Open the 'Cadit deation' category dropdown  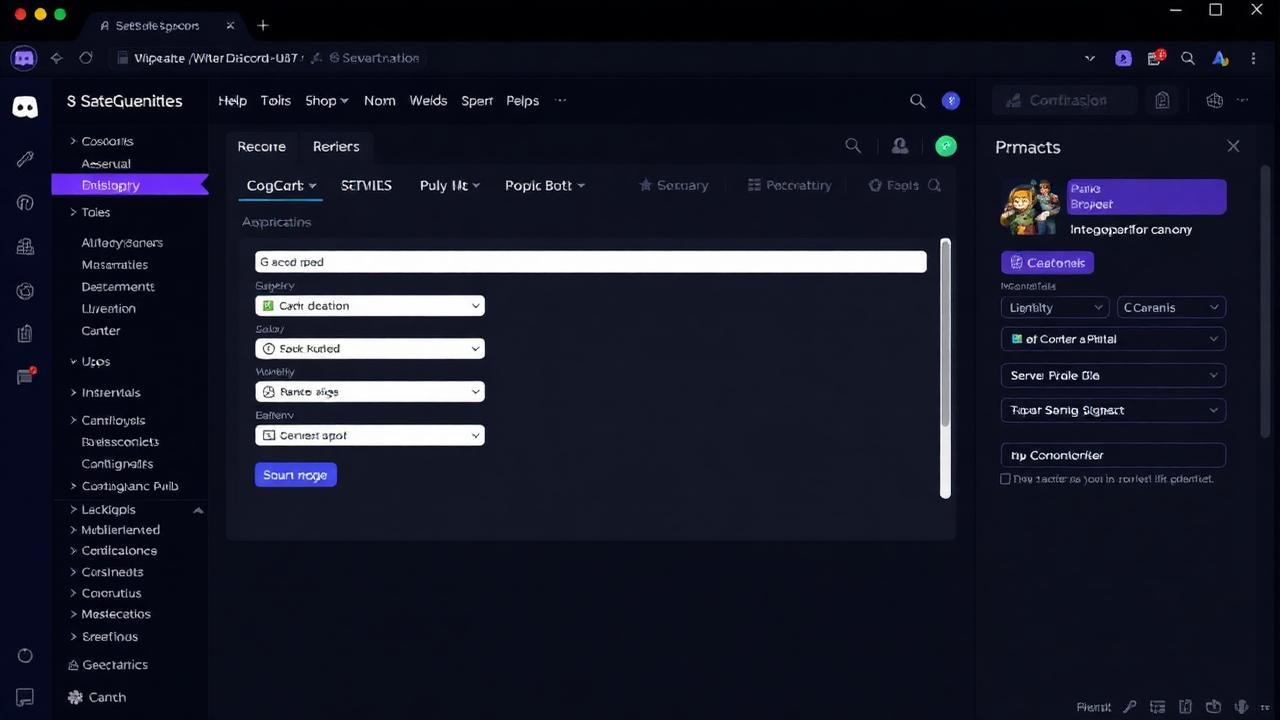click(369, 305)
